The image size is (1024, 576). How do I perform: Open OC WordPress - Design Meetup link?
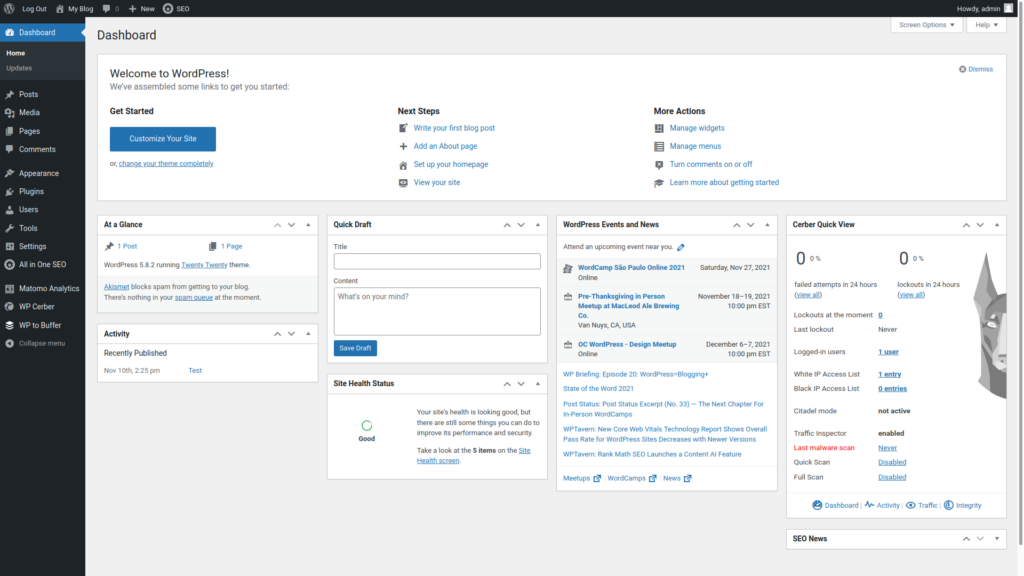pyautogui.click(x=627, y=344)
